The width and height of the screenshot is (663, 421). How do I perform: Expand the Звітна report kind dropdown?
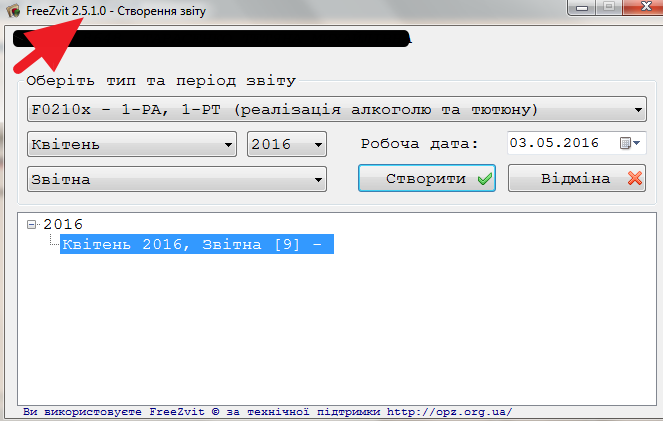click(318, 180)
